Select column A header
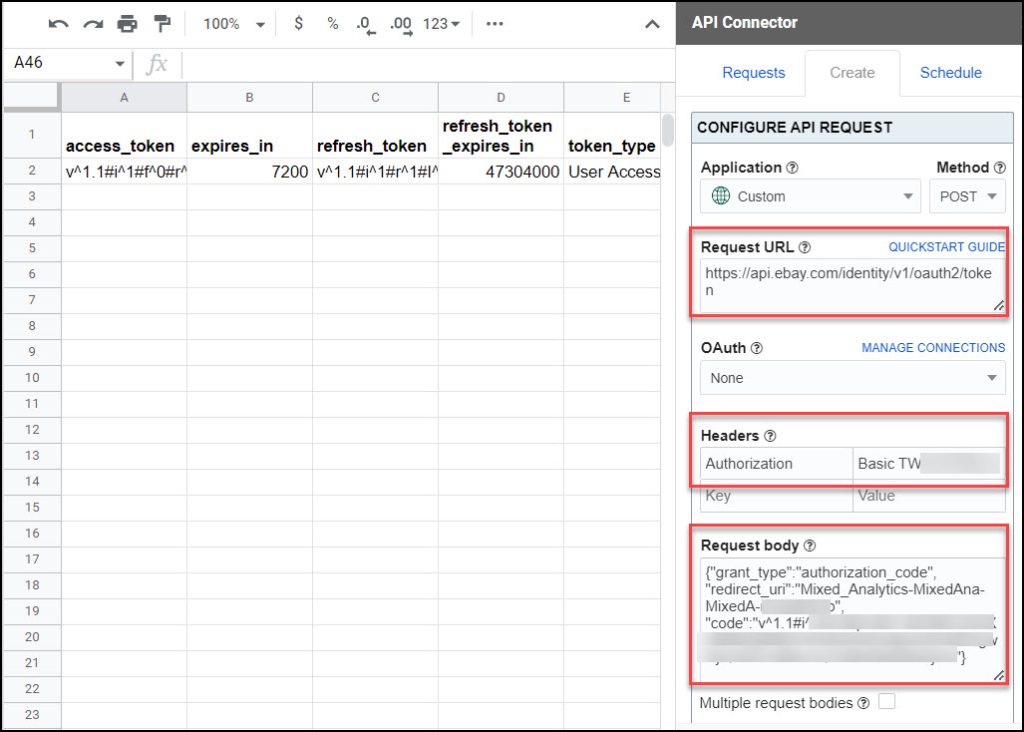Screen dimensions: 1024x732 (124, 97)
